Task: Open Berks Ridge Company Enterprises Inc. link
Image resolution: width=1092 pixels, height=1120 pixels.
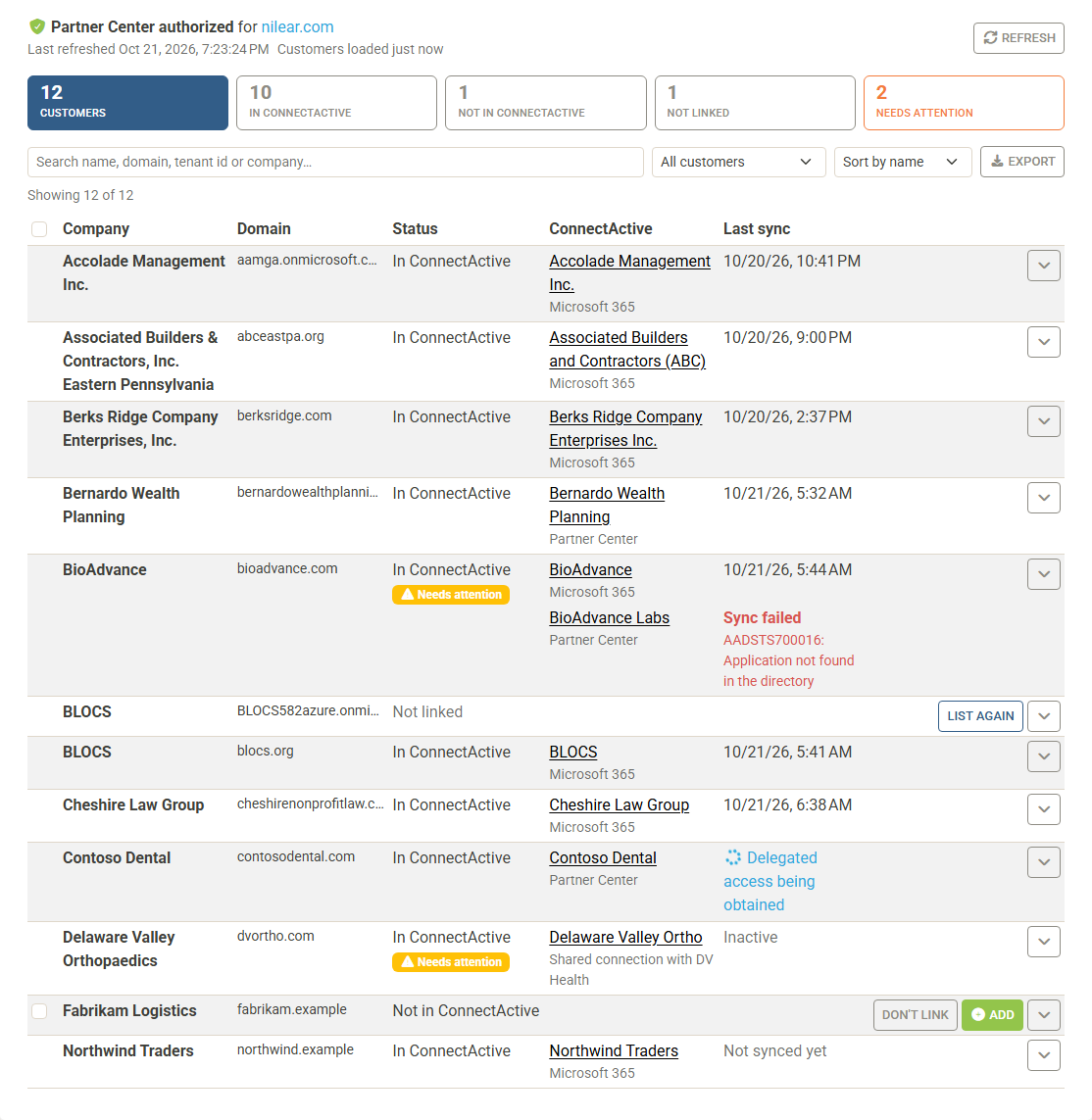Action: click(x=625, y=428)
